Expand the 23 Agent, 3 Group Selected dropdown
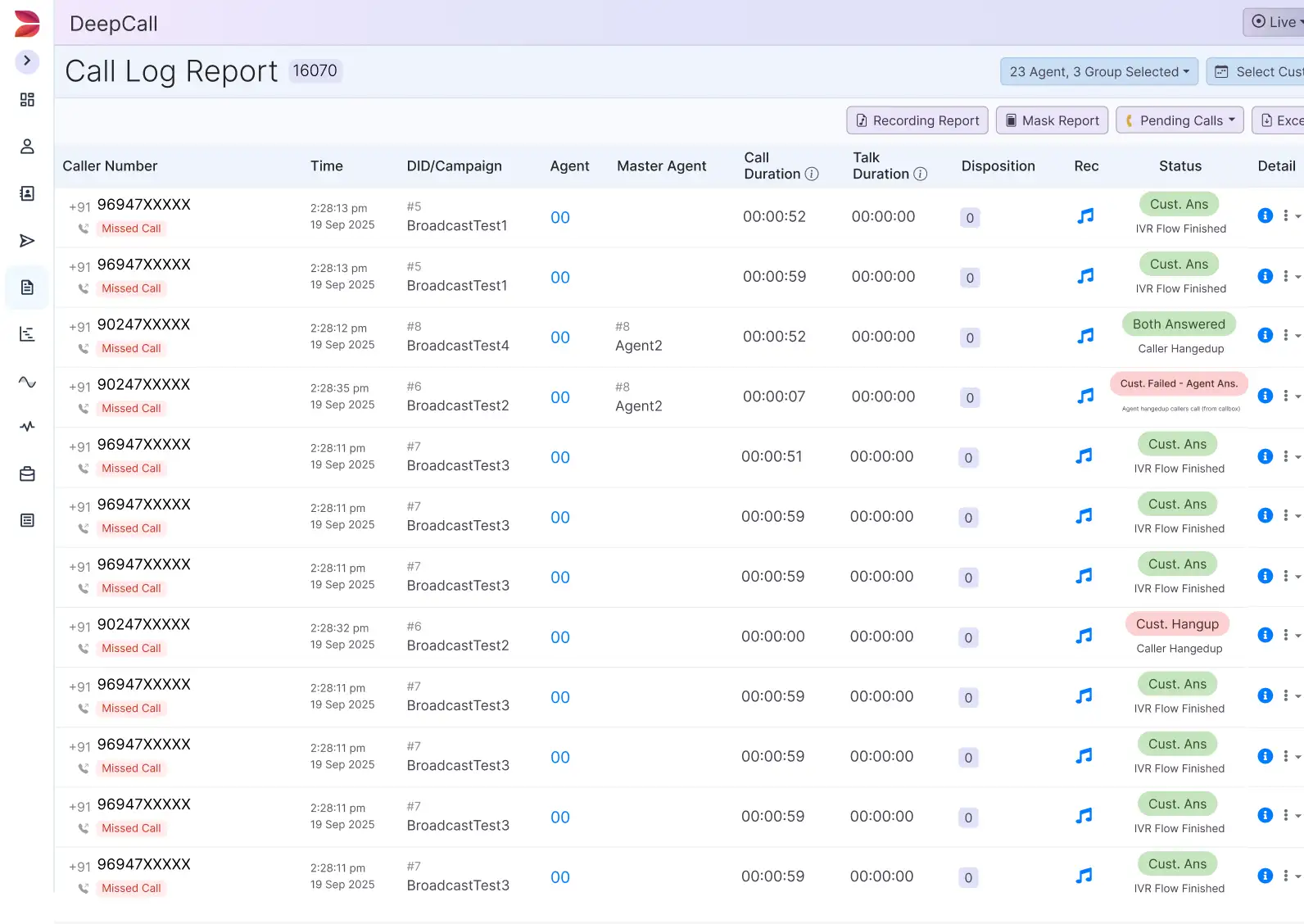This screenshot has width=1304, height=924. click(1098, 72)
